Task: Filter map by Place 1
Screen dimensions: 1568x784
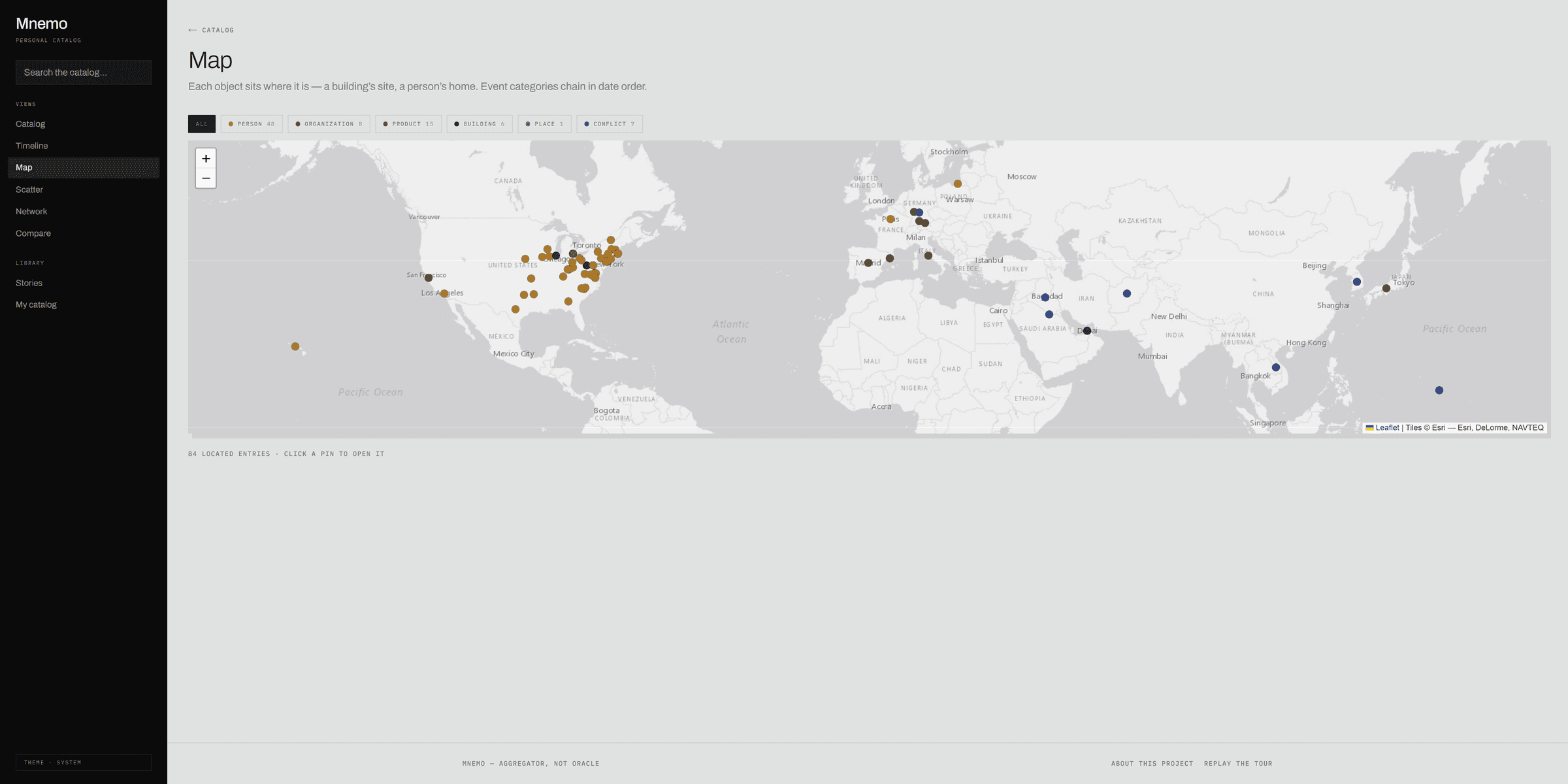Action: pyautogui.click(x=545, y=124)
